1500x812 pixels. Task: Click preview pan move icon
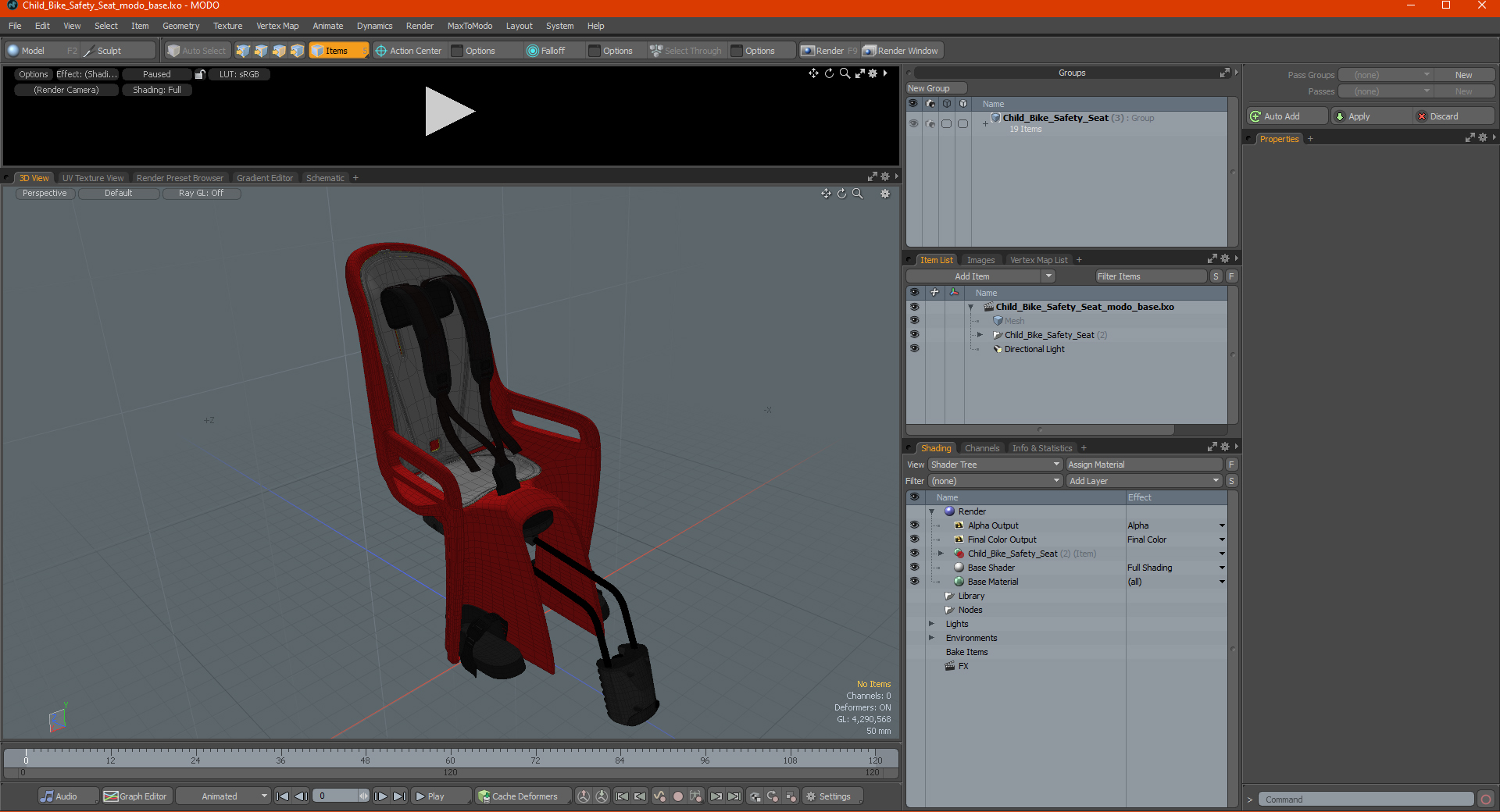(x=813, y=73)
